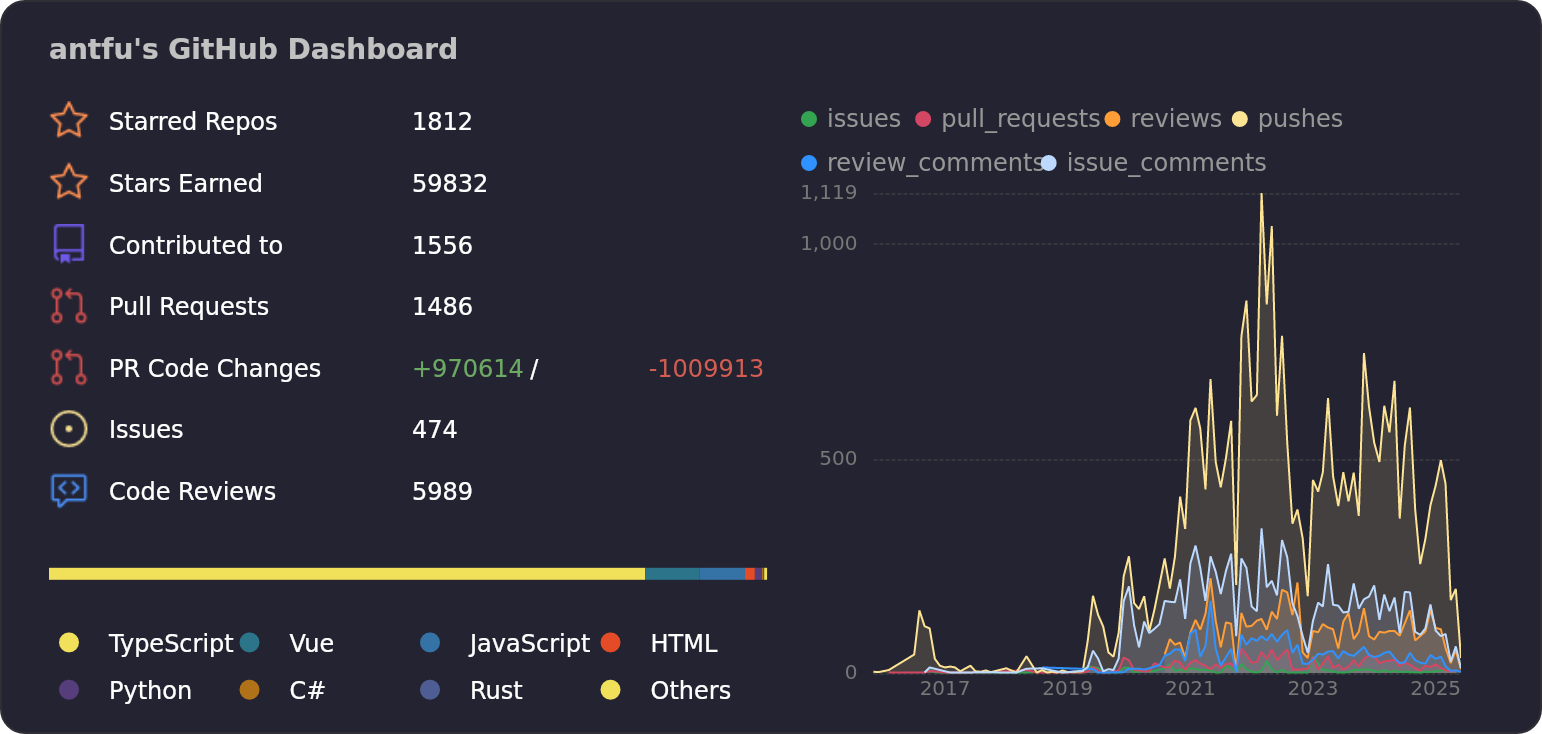Click the Starred Repos star icon
Screen dimensions: 1542x734
click(68, 120)
